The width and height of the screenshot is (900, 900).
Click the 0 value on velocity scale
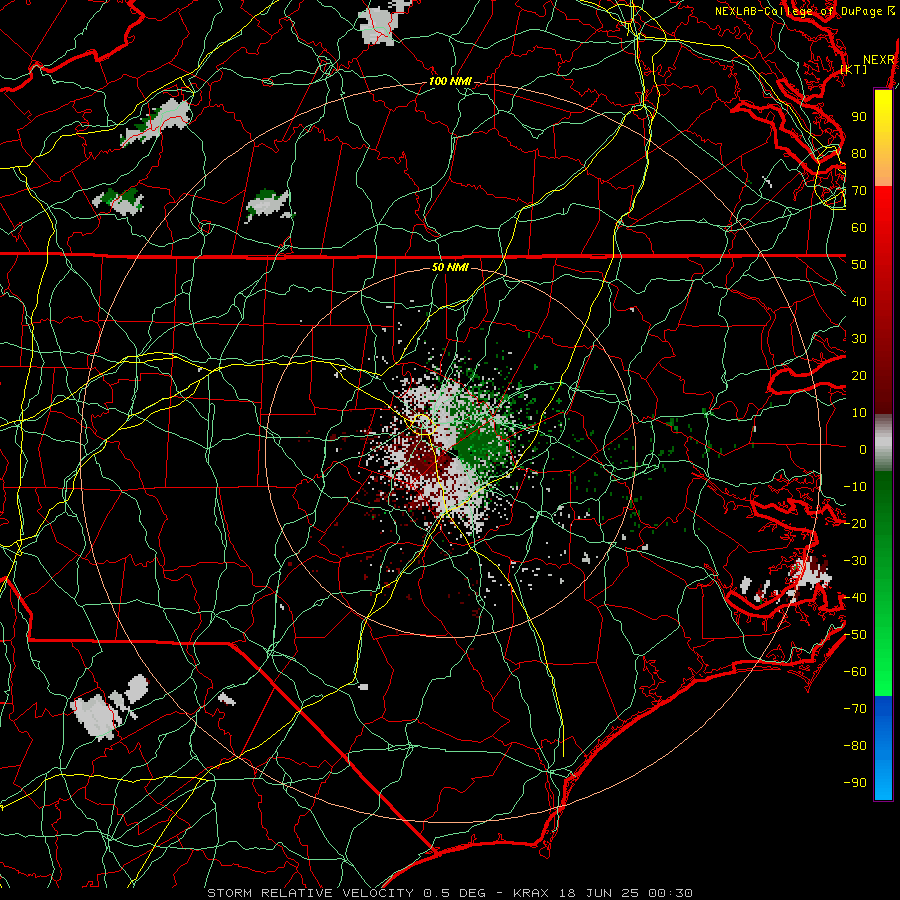(863, 449)
